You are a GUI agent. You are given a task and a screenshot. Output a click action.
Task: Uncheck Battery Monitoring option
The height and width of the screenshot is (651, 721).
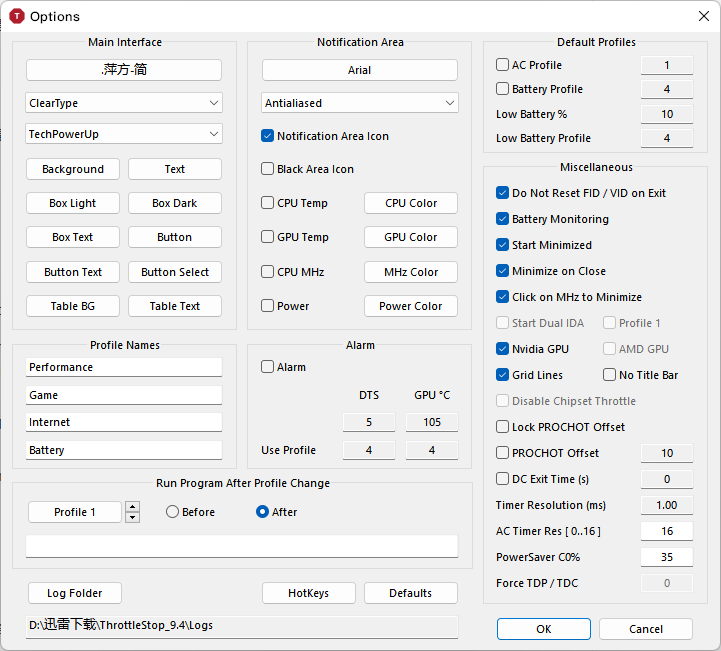pyautogui.click(x=503, y=219)
